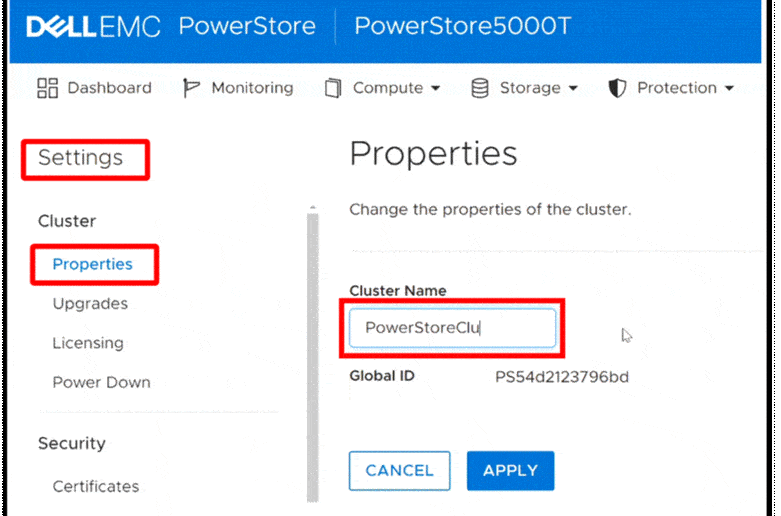Click the Settings heading
The width and height of the screenshot is (781, 516).
[80, 157]
